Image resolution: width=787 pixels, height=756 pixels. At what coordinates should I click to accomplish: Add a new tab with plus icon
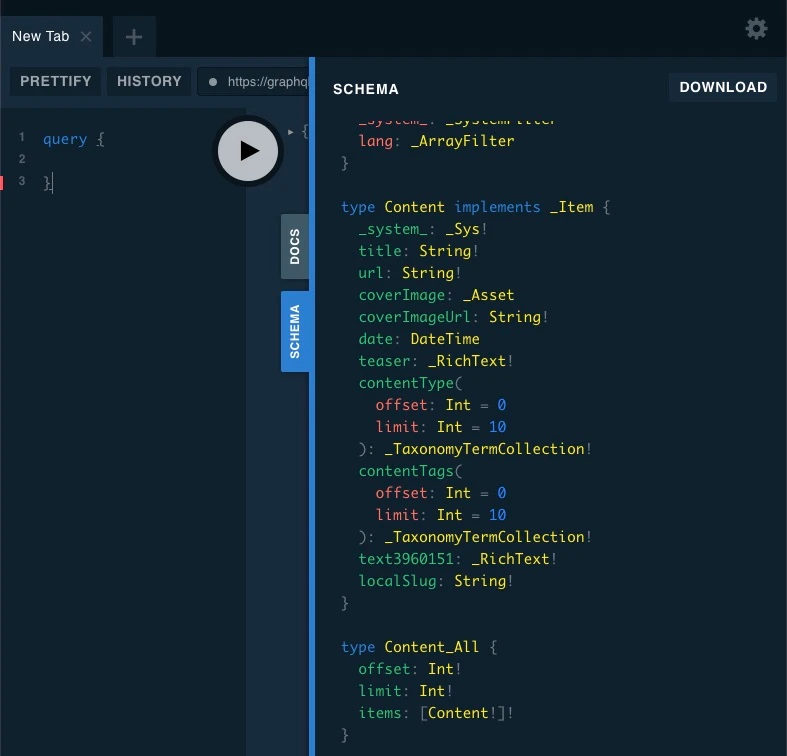[134, 37]
